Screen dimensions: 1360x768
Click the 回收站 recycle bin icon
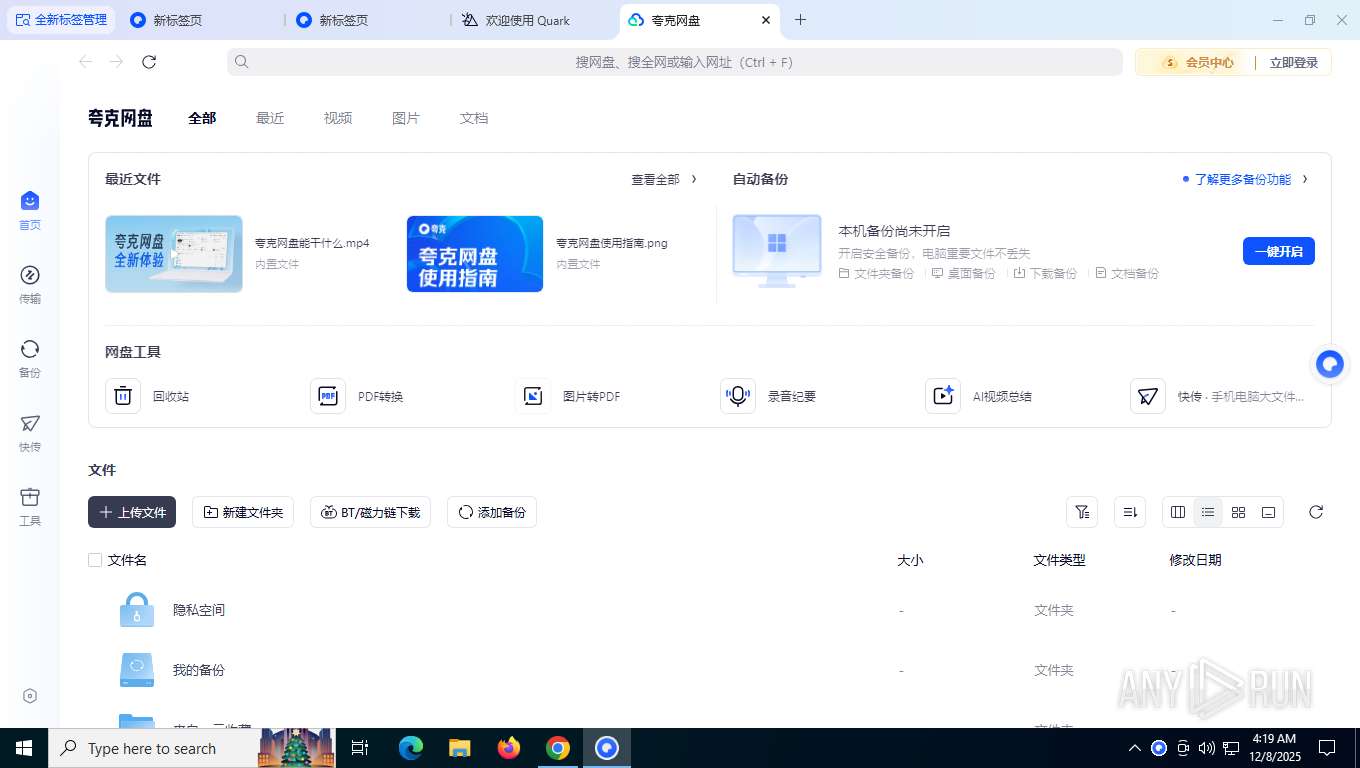pos(123,396)
